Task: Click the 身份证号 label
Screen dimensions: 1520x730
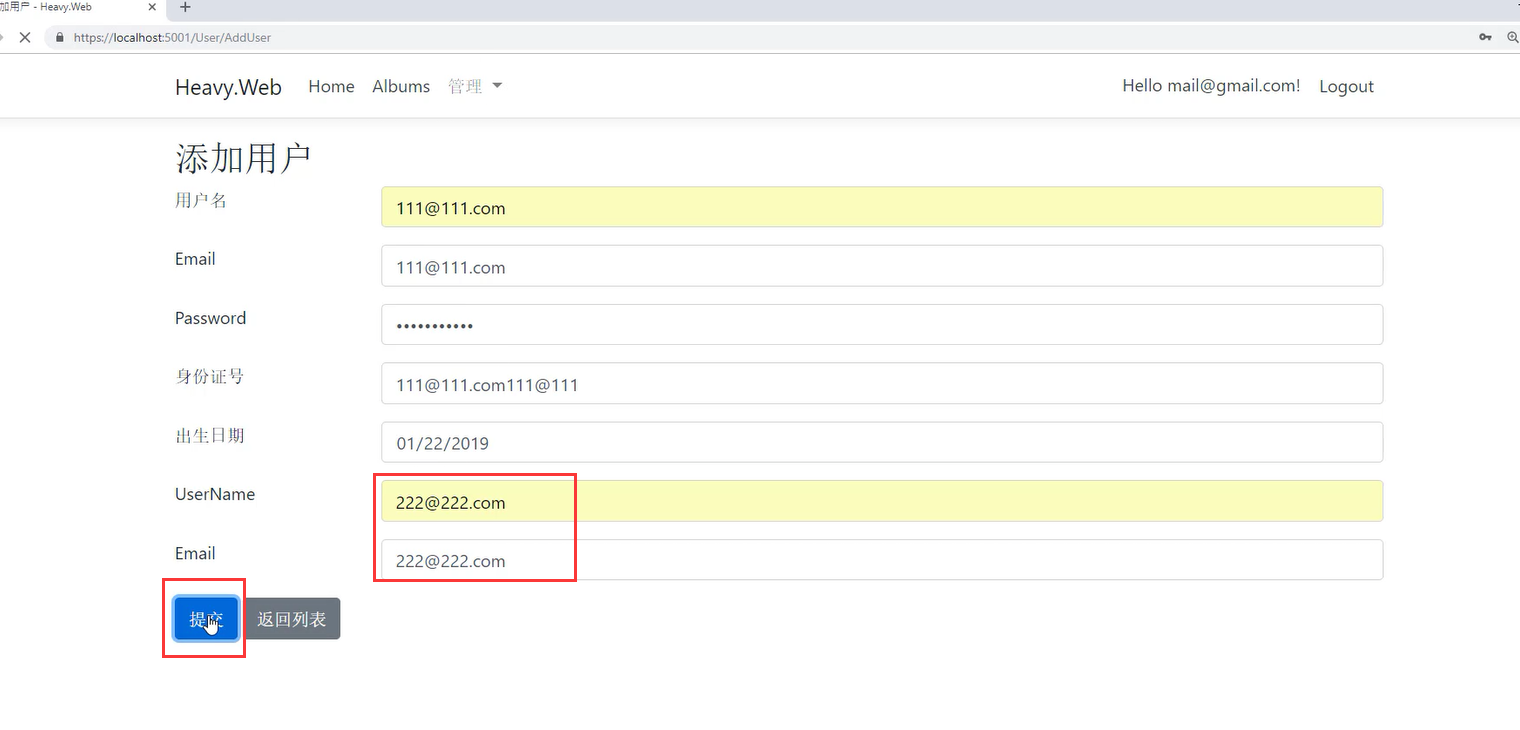Action: [x=210, y=377]
